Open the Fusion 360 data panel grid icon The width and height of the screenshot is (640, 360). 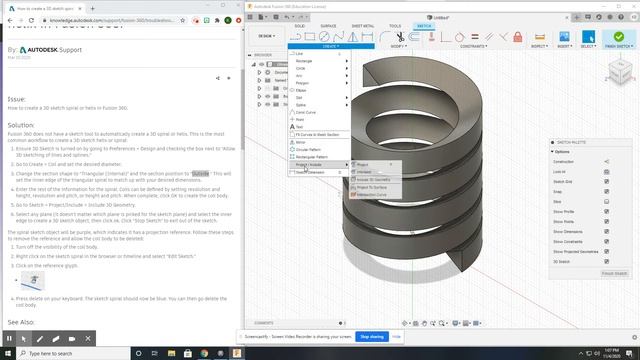pyautogui.click(x=250, y=17)
